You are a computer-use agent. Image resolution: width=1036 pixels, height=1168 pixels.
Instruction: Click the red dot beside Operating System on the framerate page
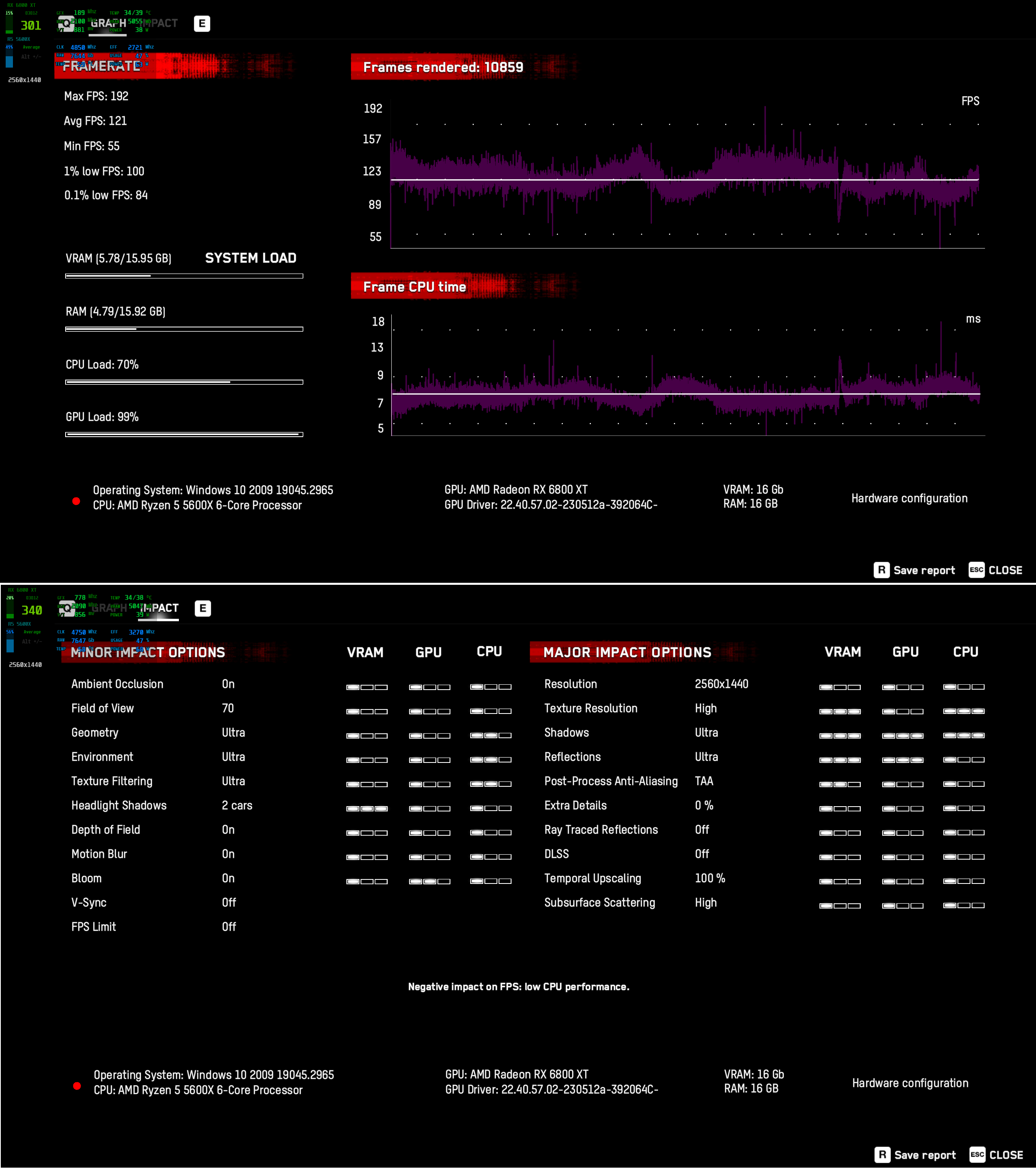[76, 501]
